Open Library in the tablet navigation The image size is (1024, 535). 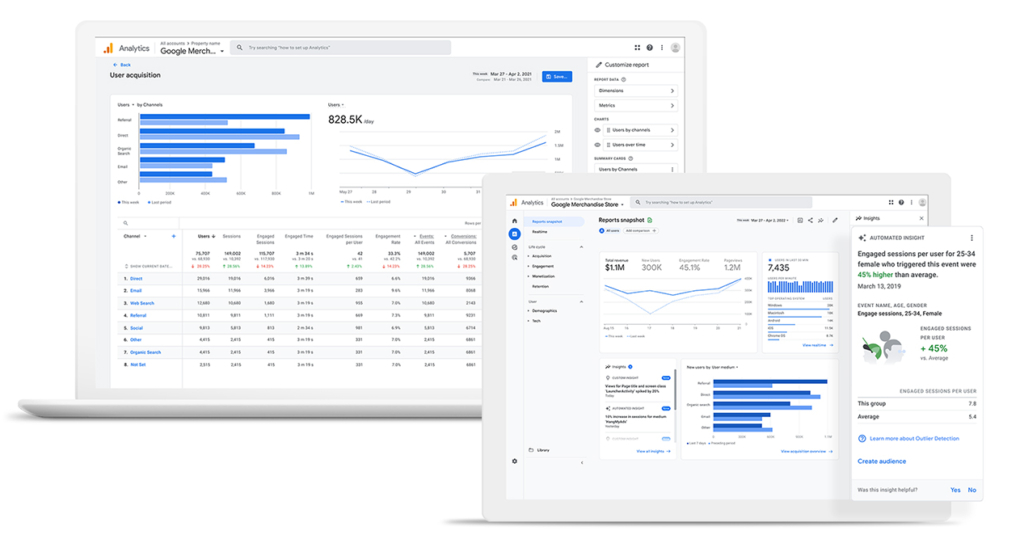click(539, 450)
